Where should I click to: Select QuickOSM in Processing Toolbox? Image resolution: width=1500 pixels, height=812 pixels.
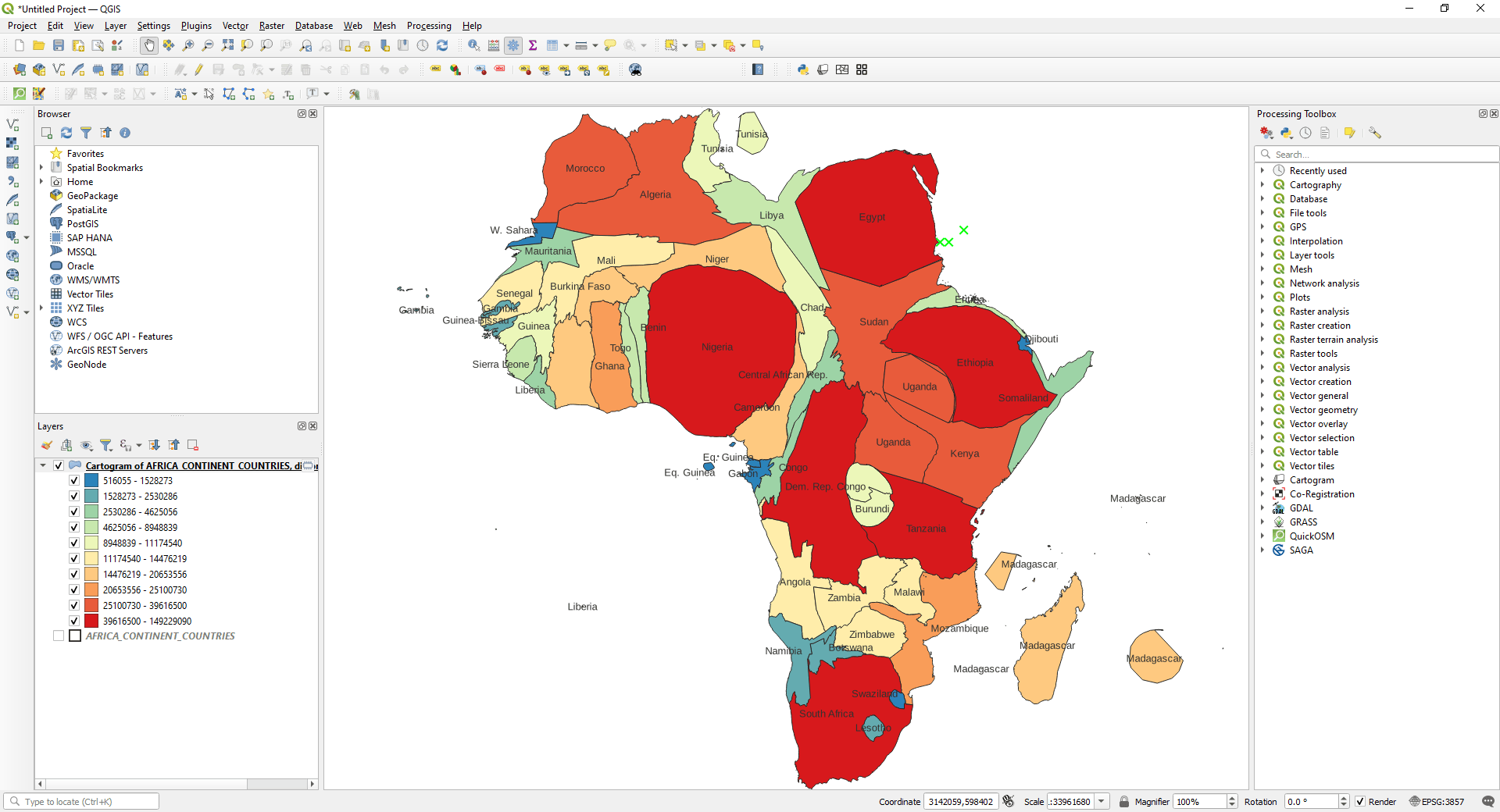click(x=1312, y=536)
